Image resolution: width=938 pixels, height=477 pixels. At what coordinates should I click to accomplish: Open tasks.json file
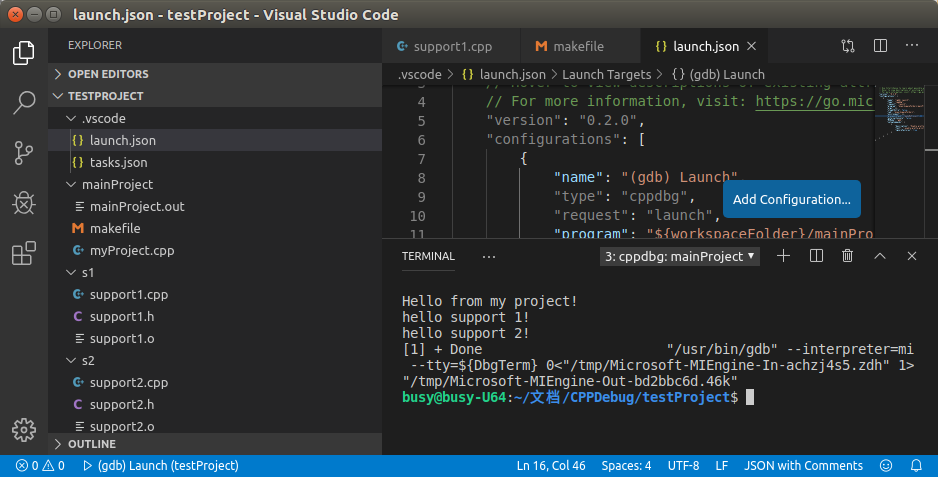pos(215,162)
